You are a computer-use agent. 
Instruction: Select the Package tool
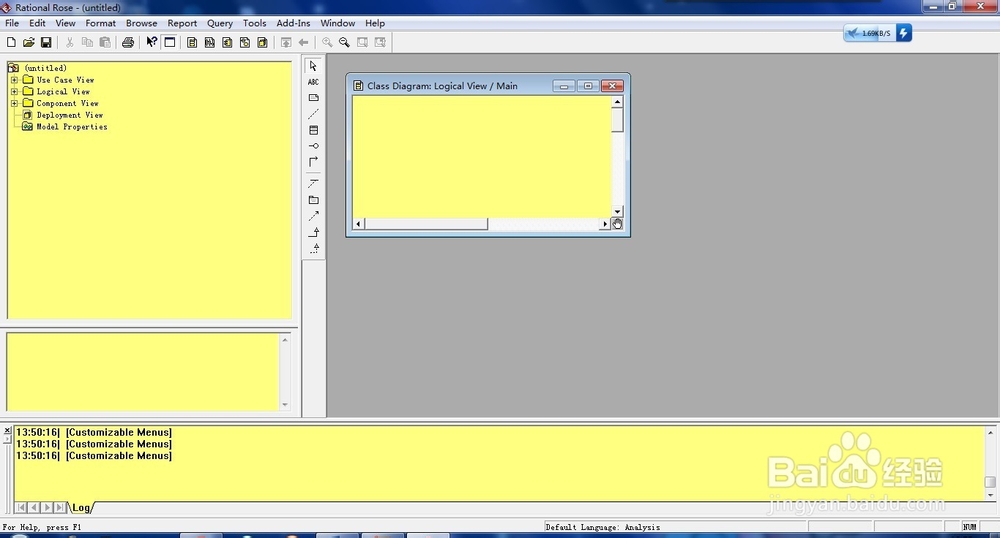313,200
